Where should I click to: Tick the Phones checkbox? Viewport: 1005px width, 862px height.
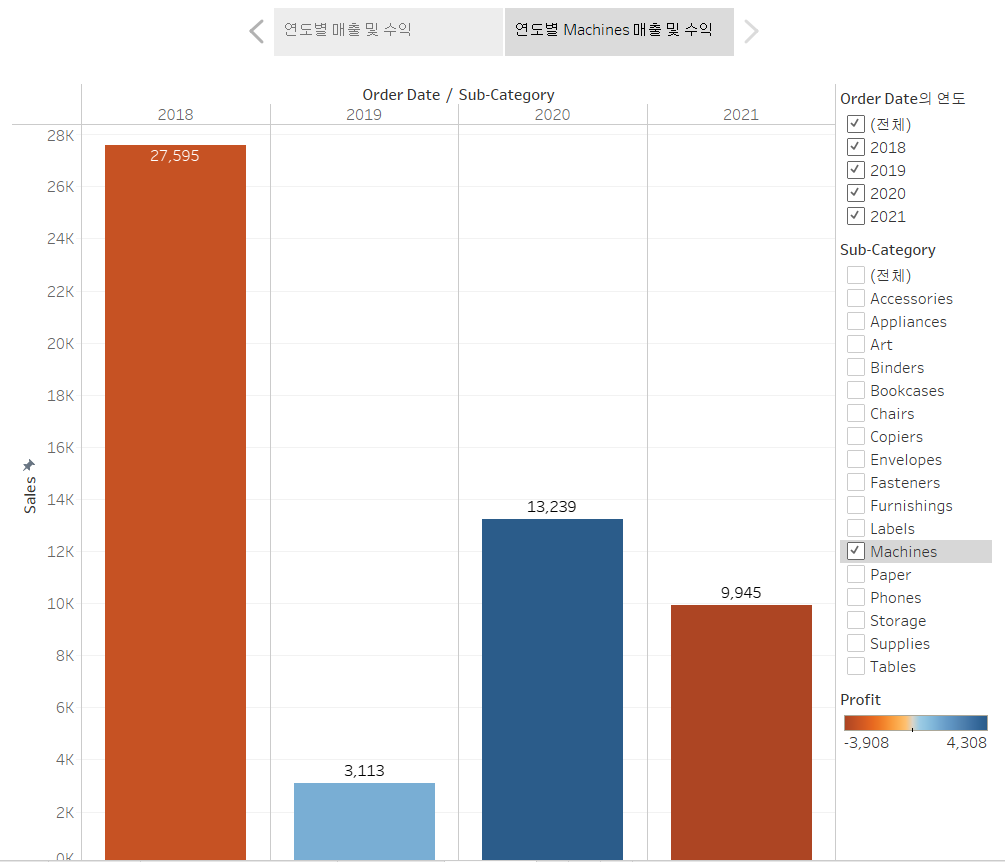[856, 597]
